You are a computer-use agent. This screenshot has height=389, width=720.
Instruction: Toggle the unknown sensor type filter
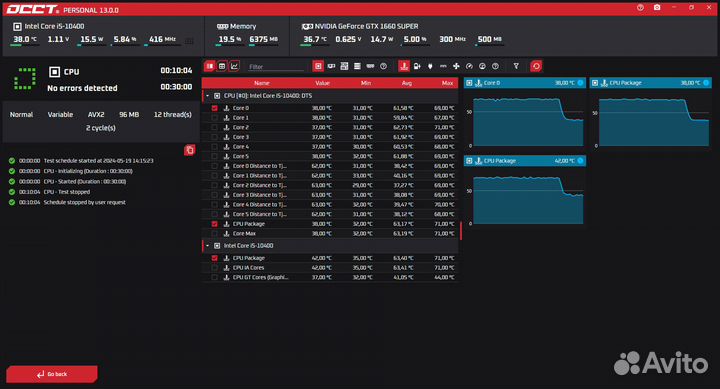[x=495, y=66]
